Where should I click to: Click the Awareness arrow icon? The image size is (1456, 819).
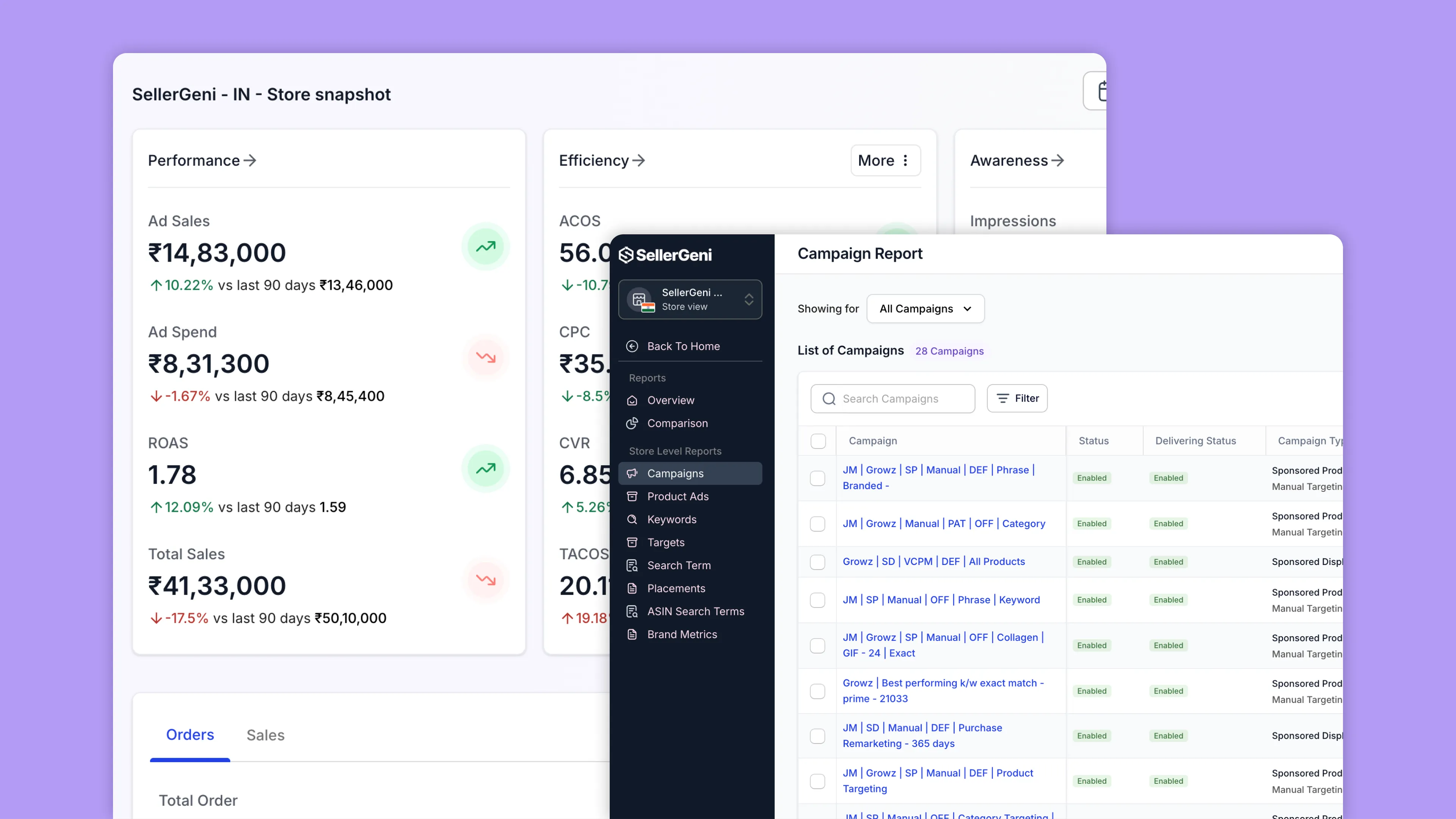coord(1057,160)
